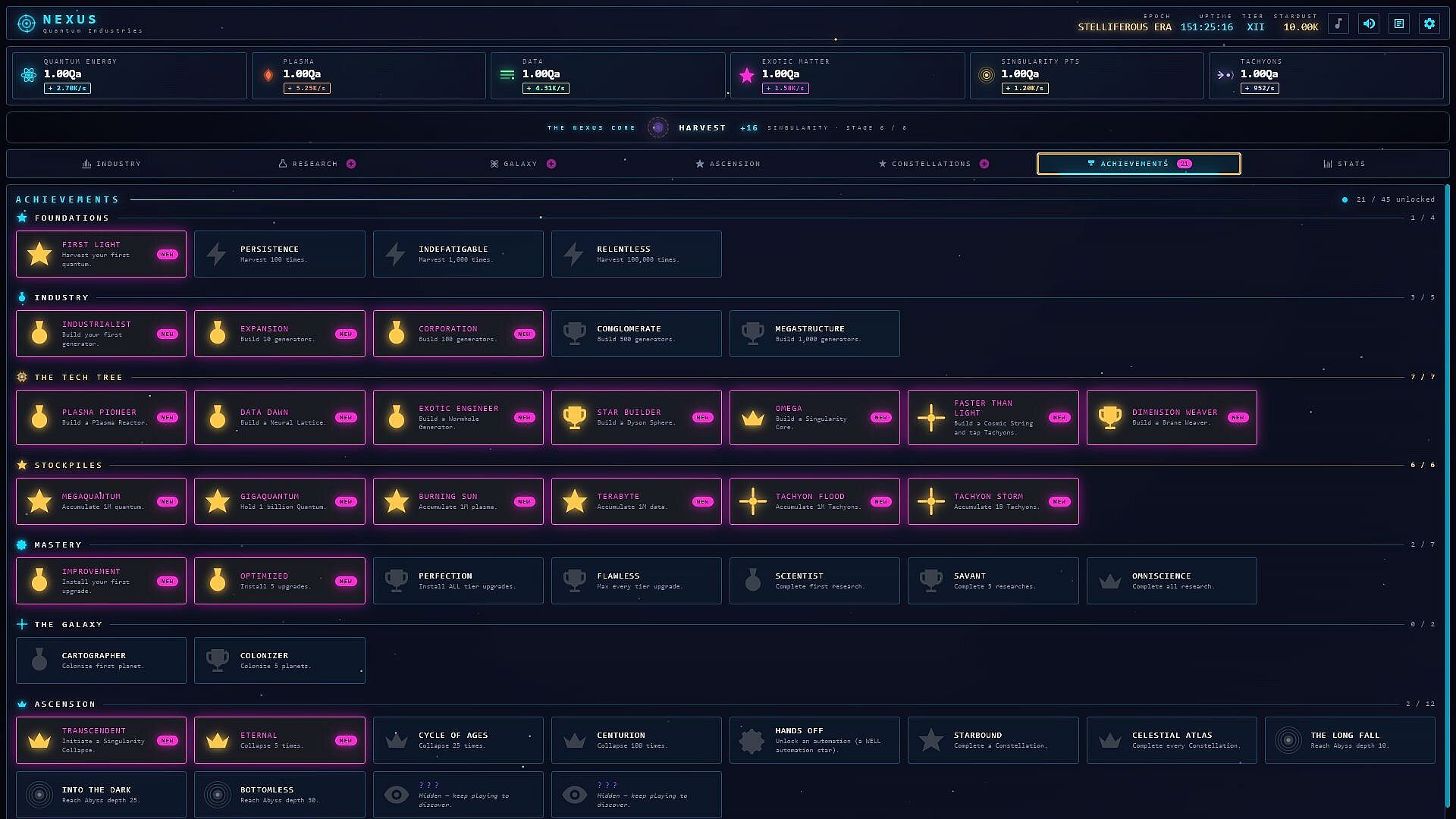Open the Ascension tab
This screenshot has height=819, width=1456.
pos(728,164)
